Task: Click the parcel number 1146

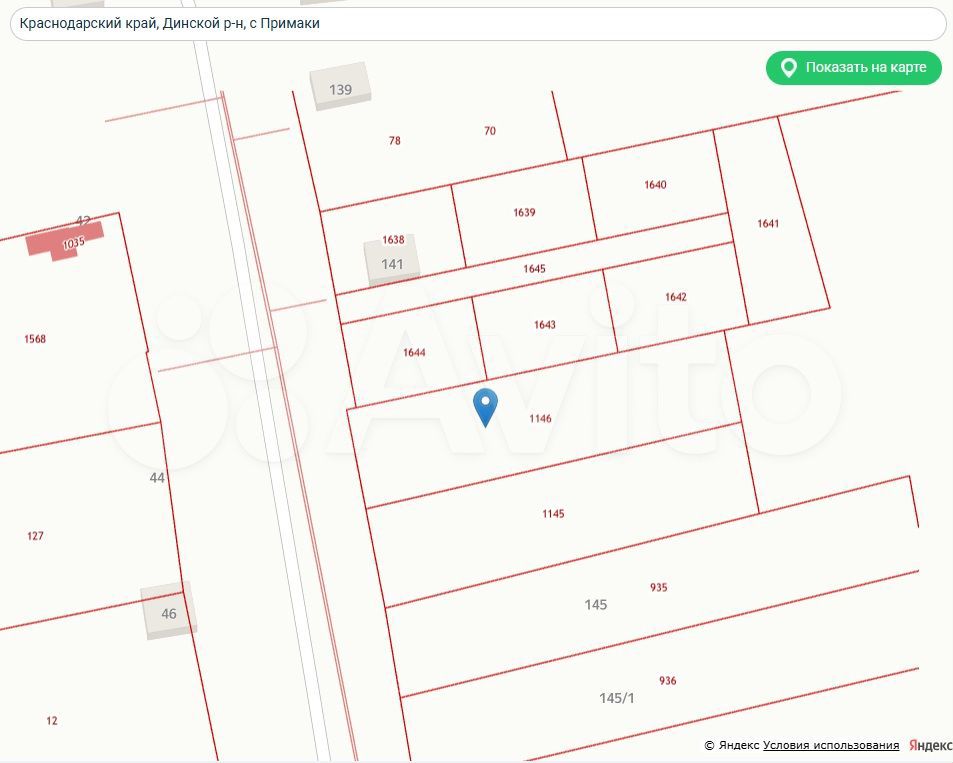Action: coord(540,419)
